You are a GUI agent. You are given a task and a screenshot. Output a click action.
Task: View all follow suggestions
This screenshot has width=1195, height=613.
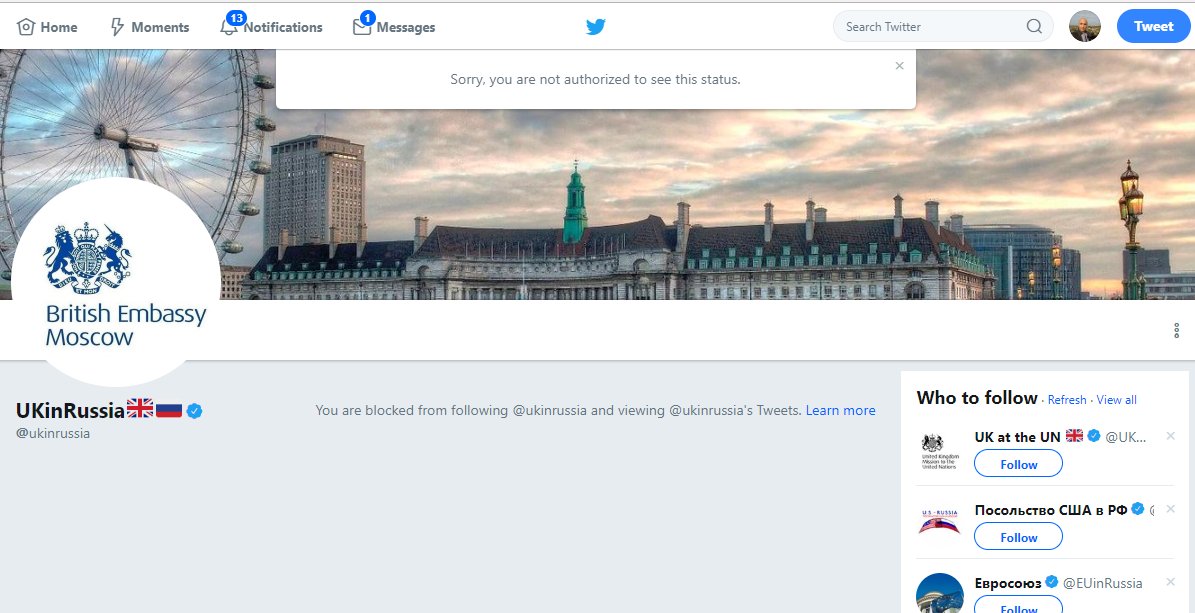click(x=1117, y=400)
